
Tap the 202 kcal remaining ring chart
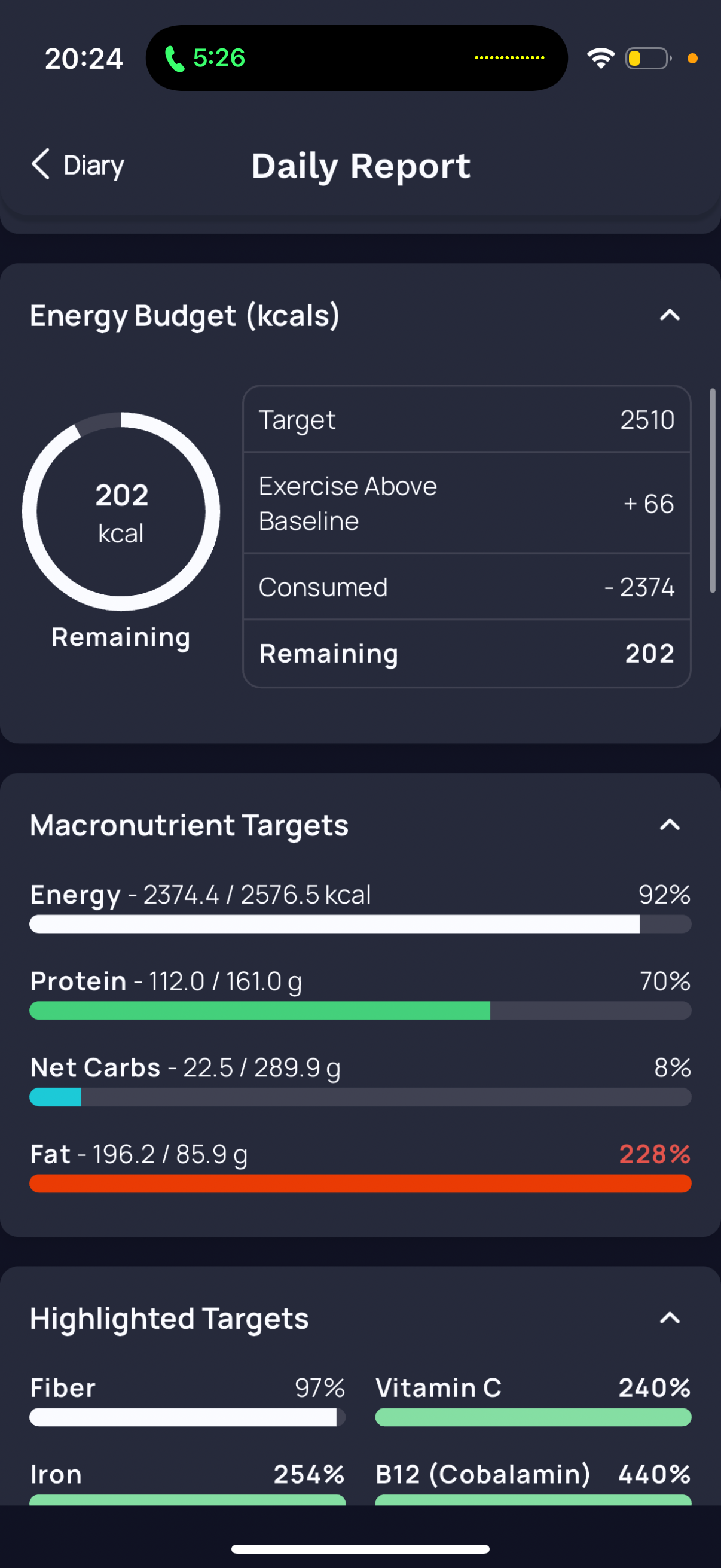click(121, 511)
